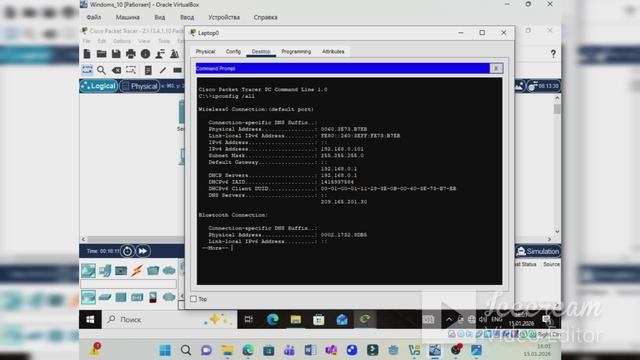
Task: Open the Physical tab of Laptop0
Action: [205, 52]
